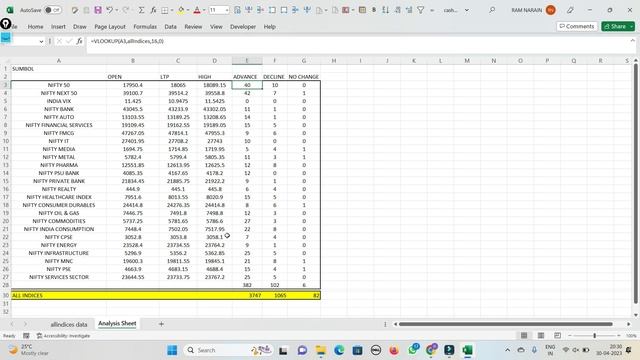Click the Save icon in quick access toolbar

tap(98, 10)
